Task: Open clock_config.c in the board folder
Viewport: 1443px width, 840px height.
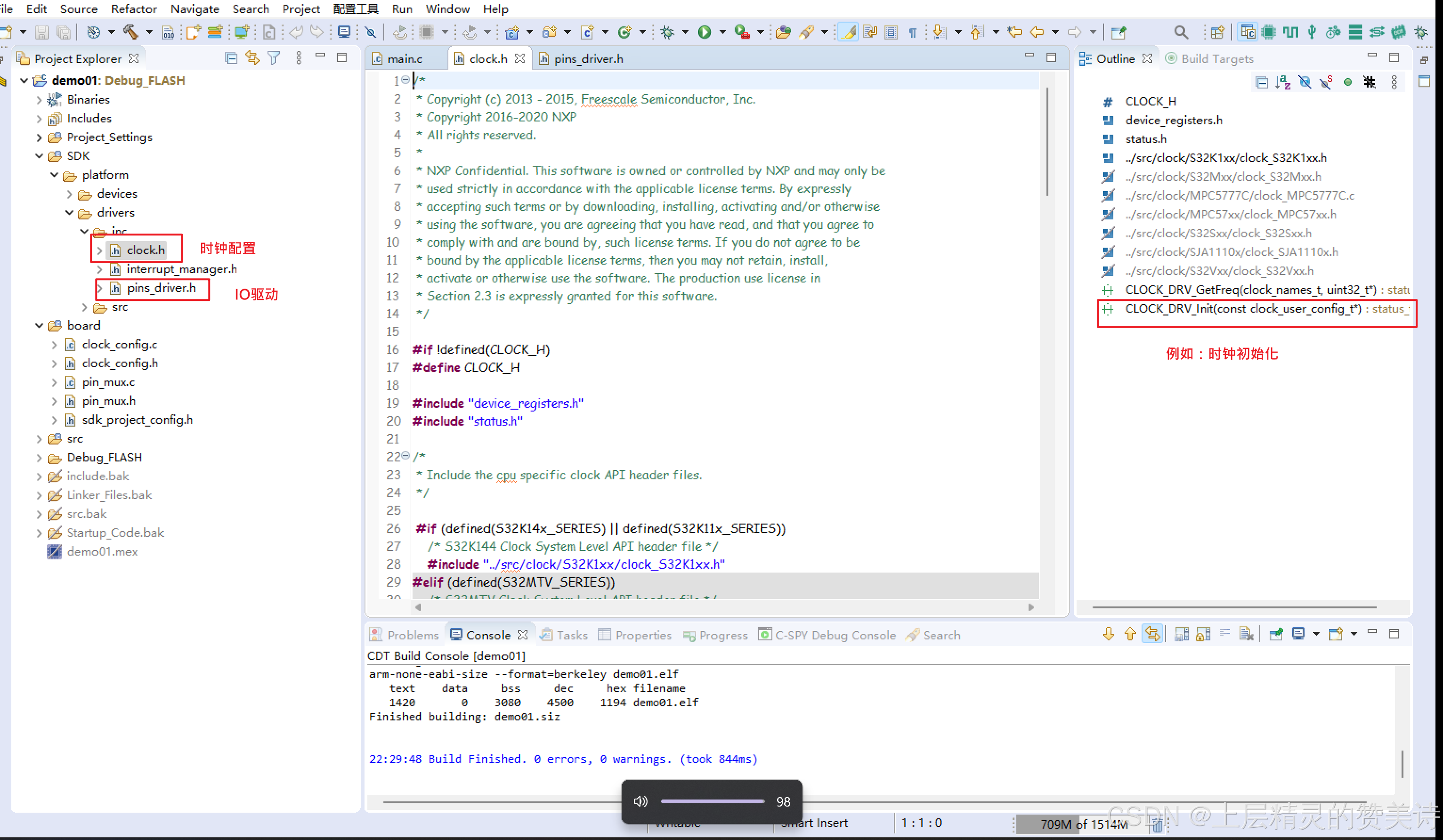Action: pos(119,344)
